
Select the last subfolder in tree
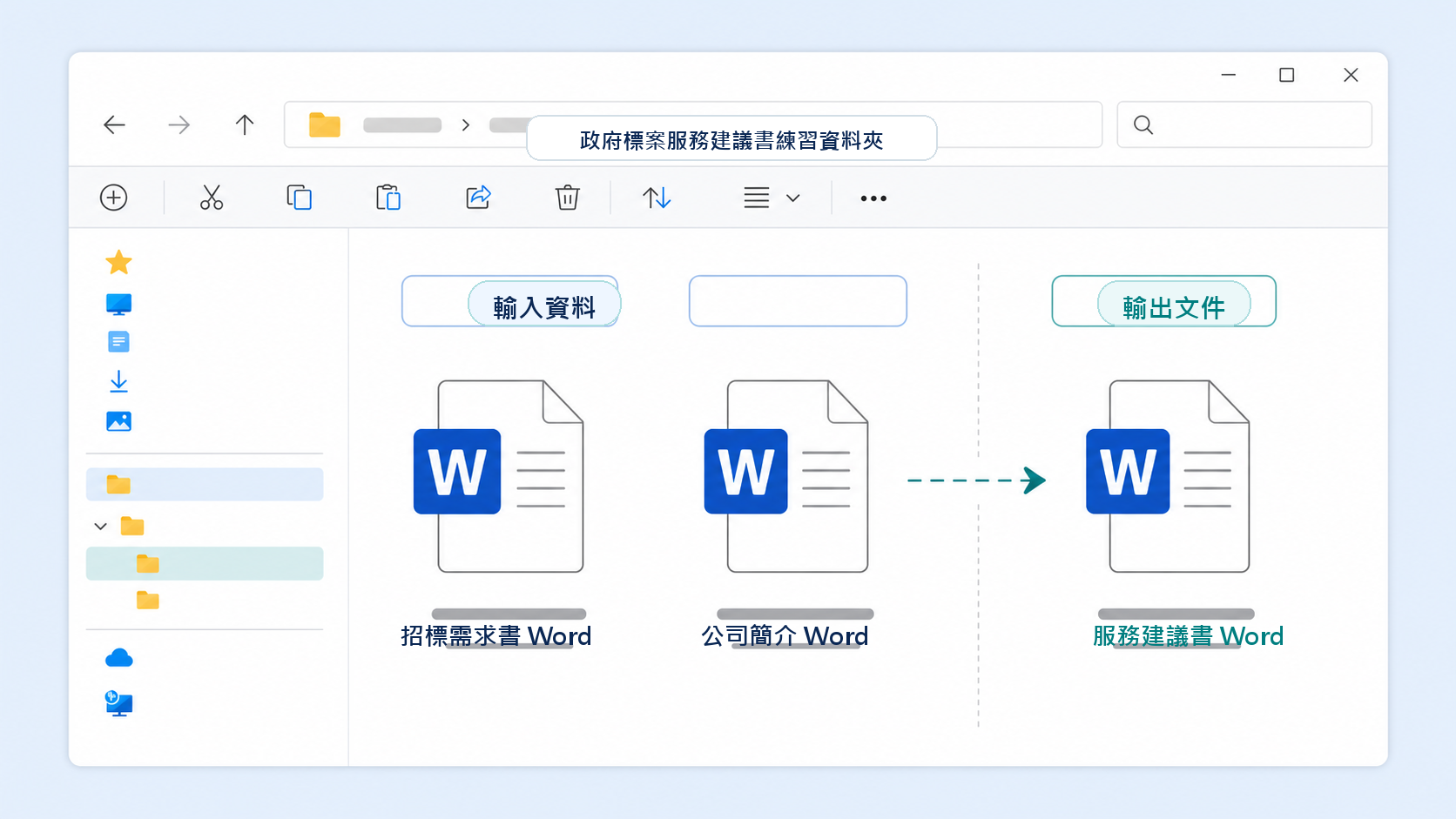[148, 600]
